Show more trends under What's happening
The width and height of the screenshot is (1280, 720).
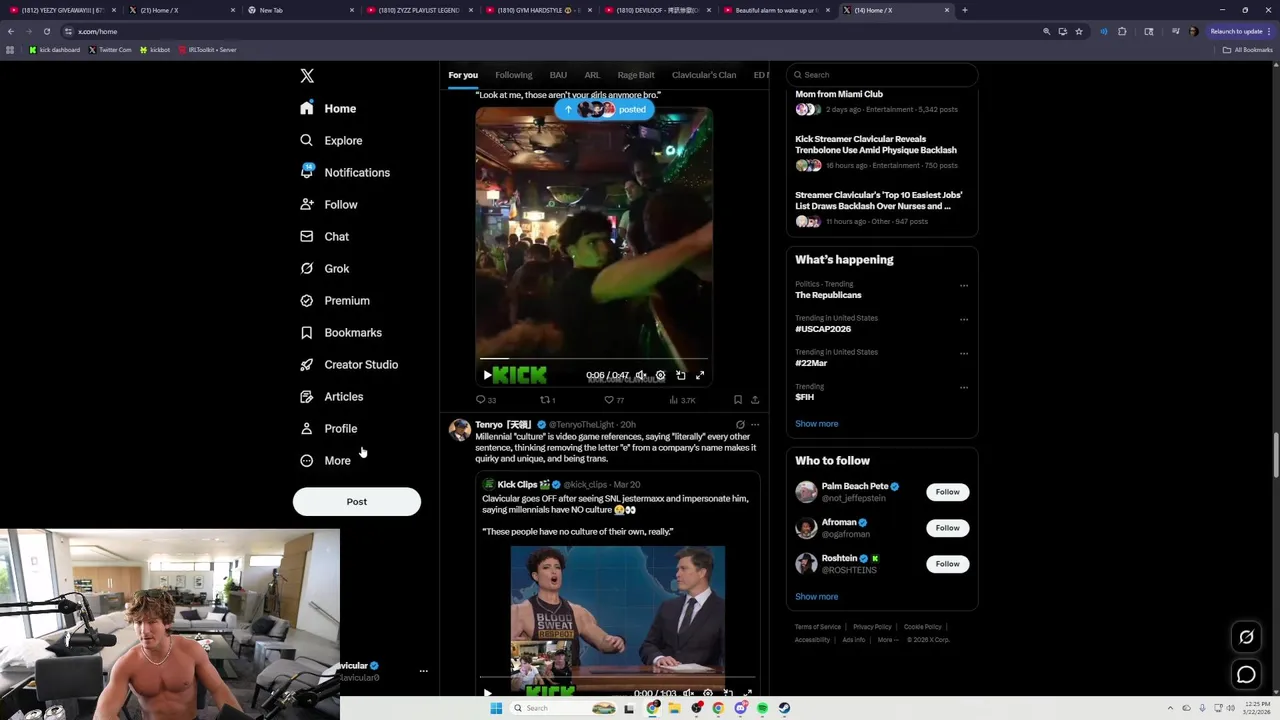(817, 424)
